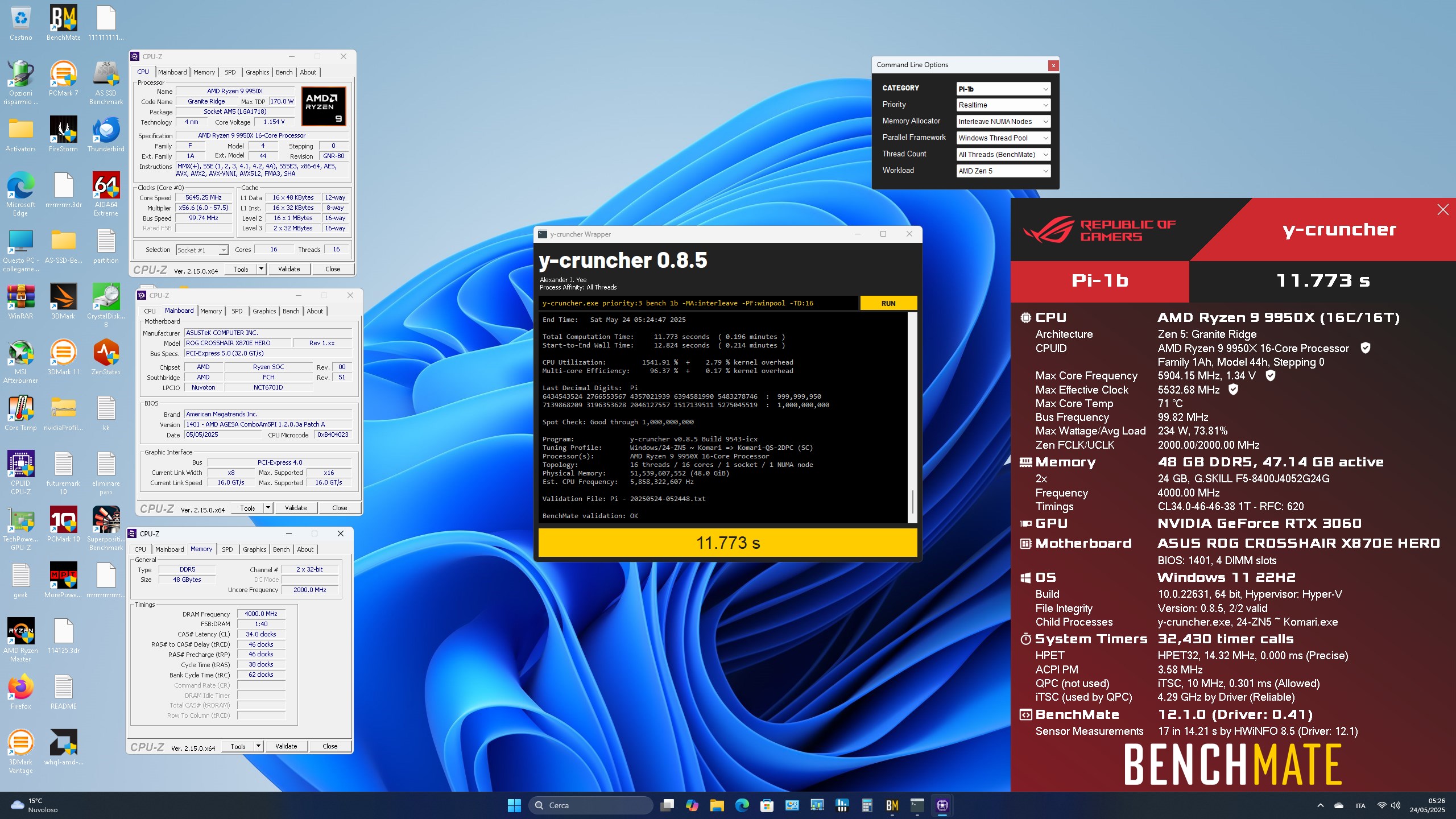Screen dimensions: 1456x819
Task: Open the Thread Count dropdown
Action: click(x=1003, y=155)
